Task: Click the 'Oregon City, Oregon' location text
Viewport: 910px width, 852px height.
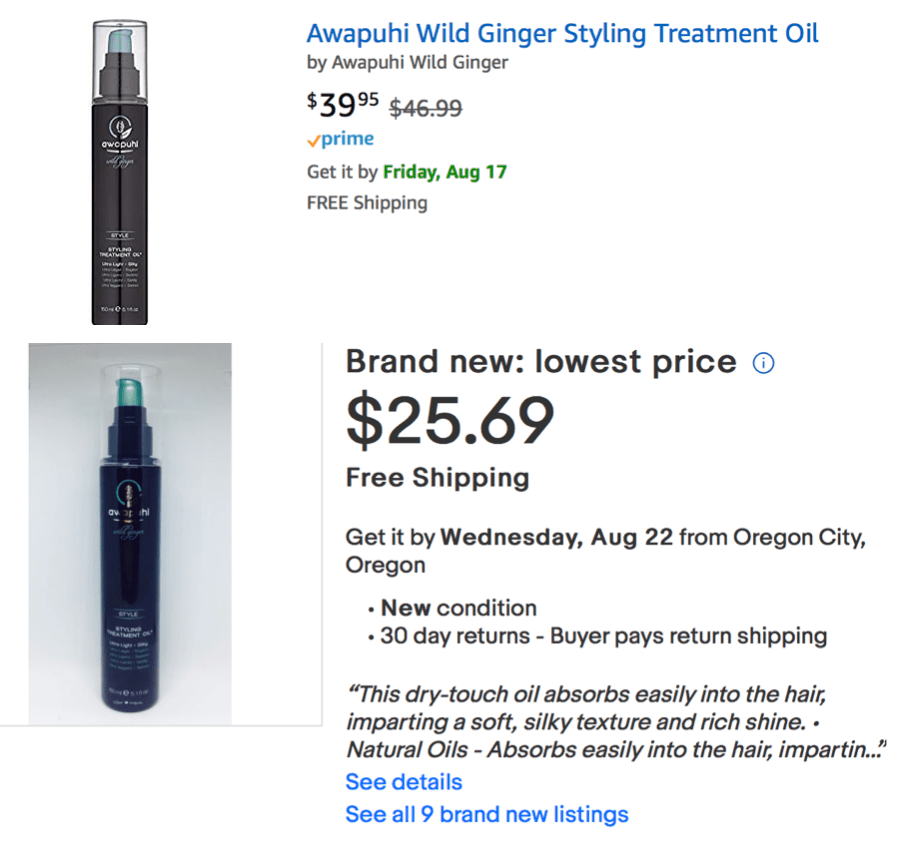Action: click(x=798, y=537)
